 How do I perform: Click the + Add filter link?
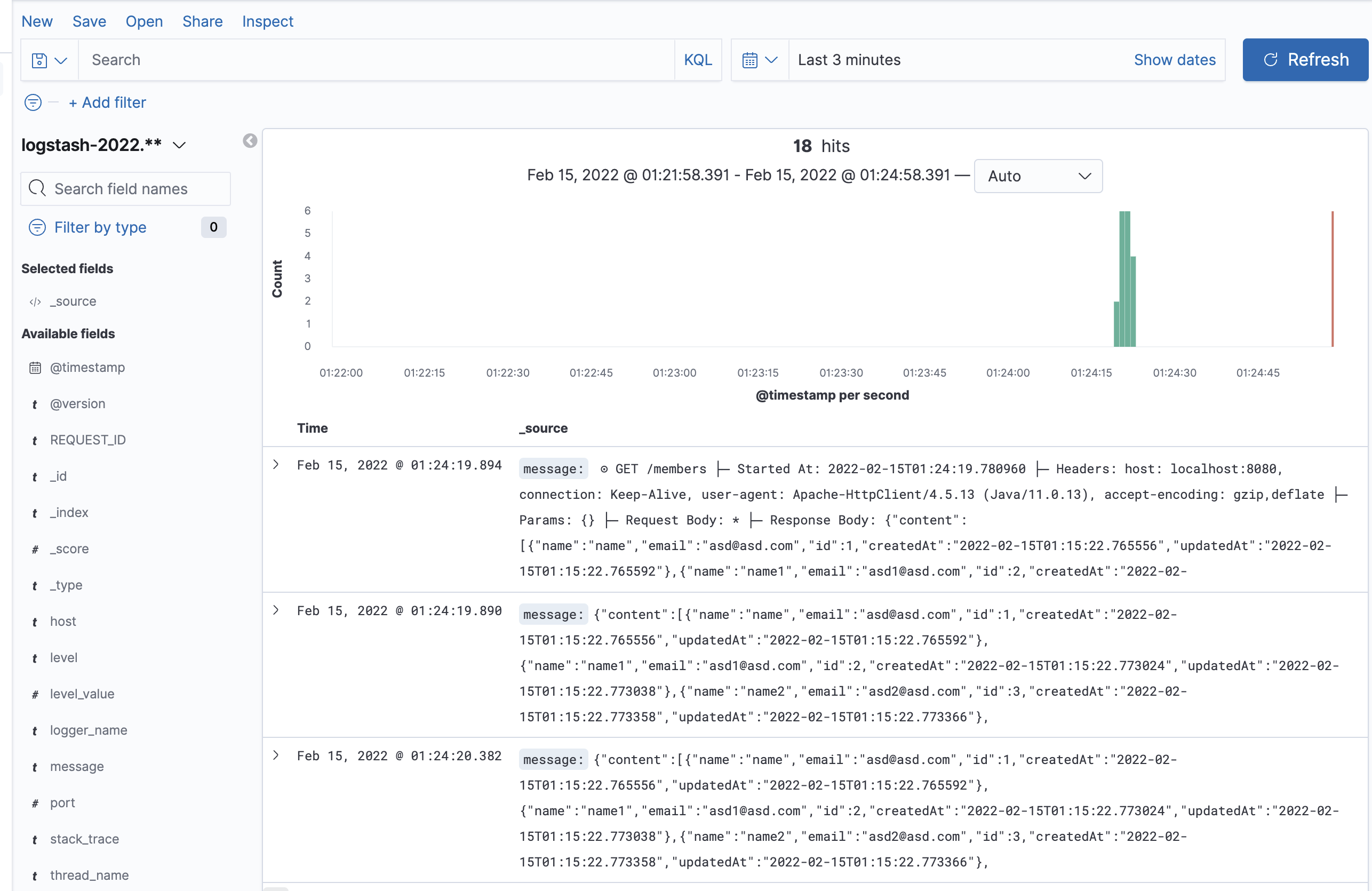pyautogui.click(x=107, y=102)
